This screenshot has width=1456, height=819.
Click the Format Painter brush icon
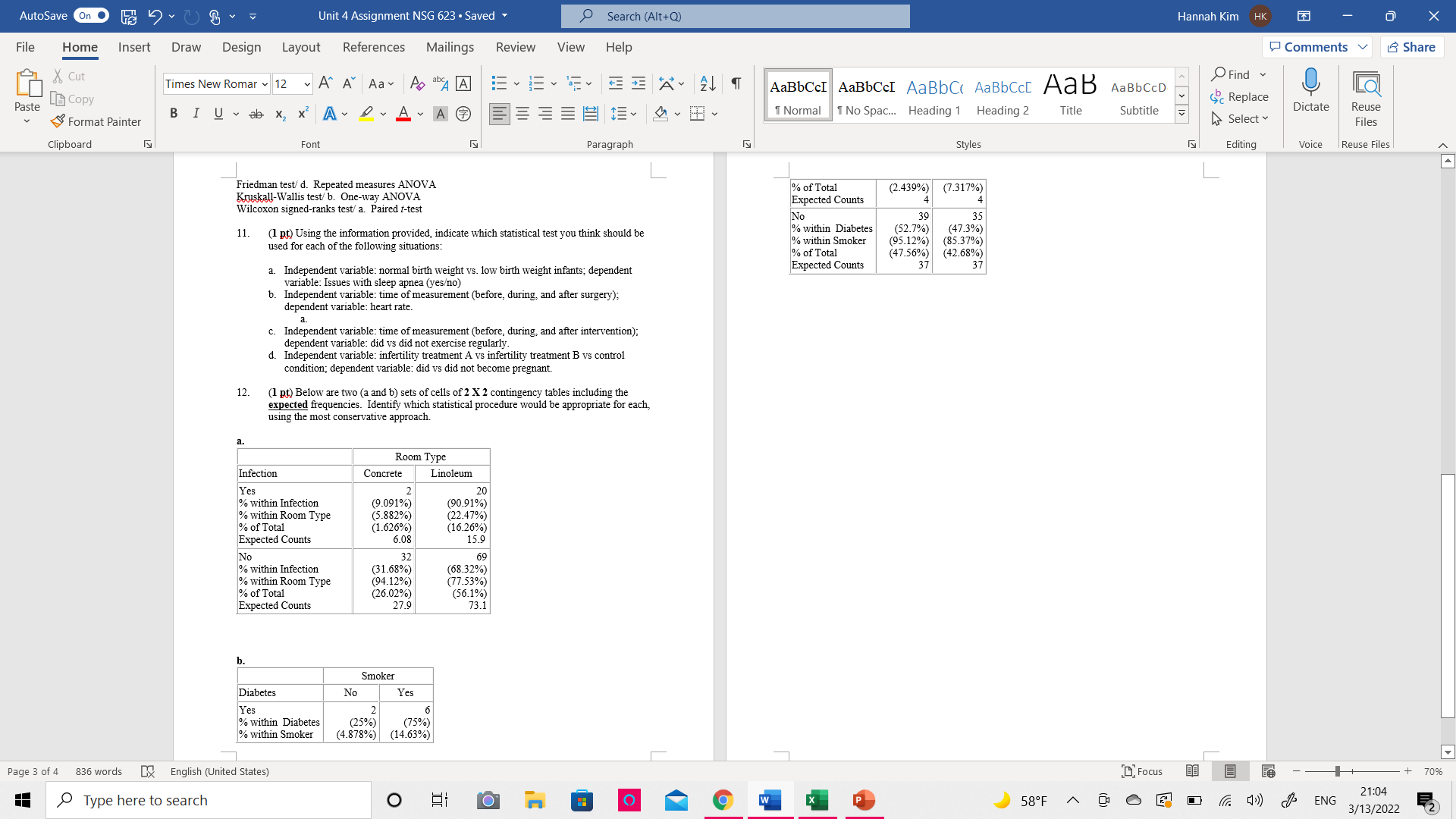[58, 121]
